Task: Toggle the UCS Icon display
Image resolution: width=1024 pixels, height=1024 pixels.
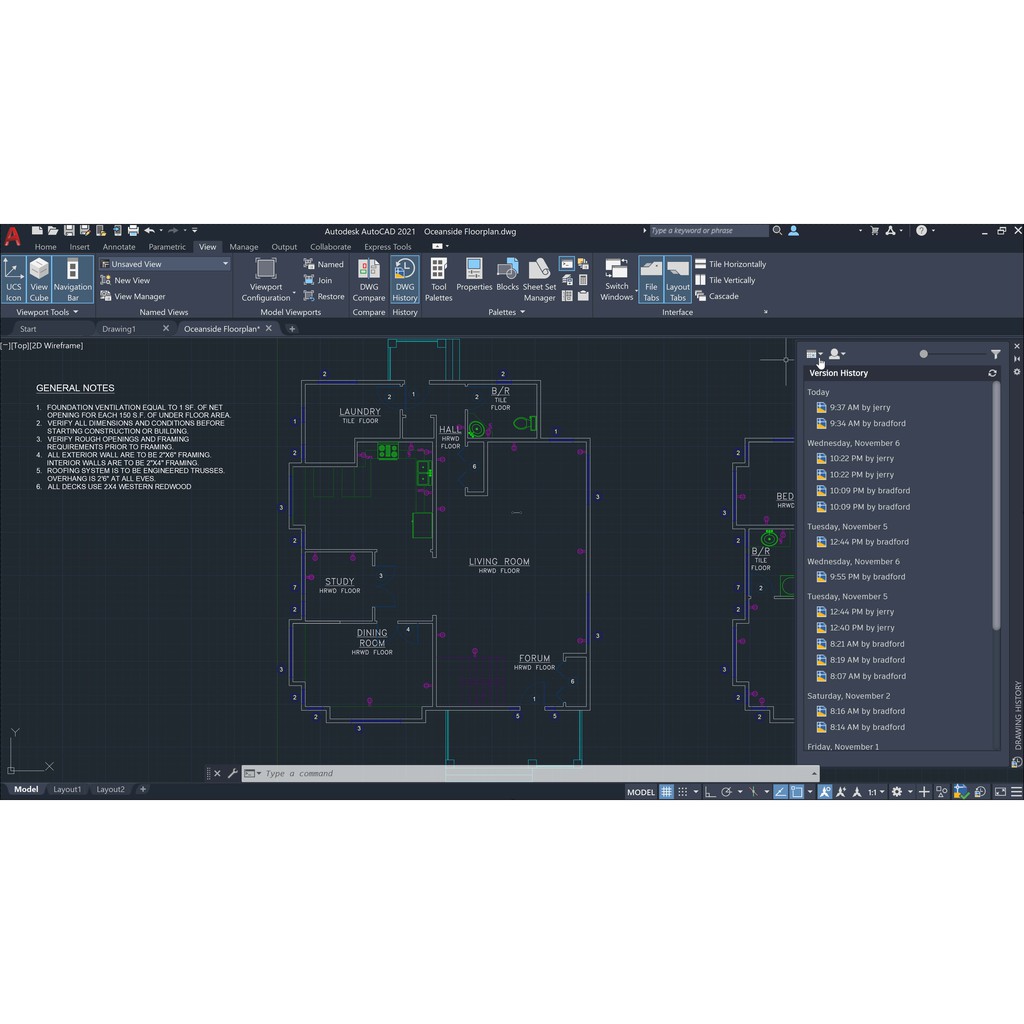Action: click(x=14, y=279)
